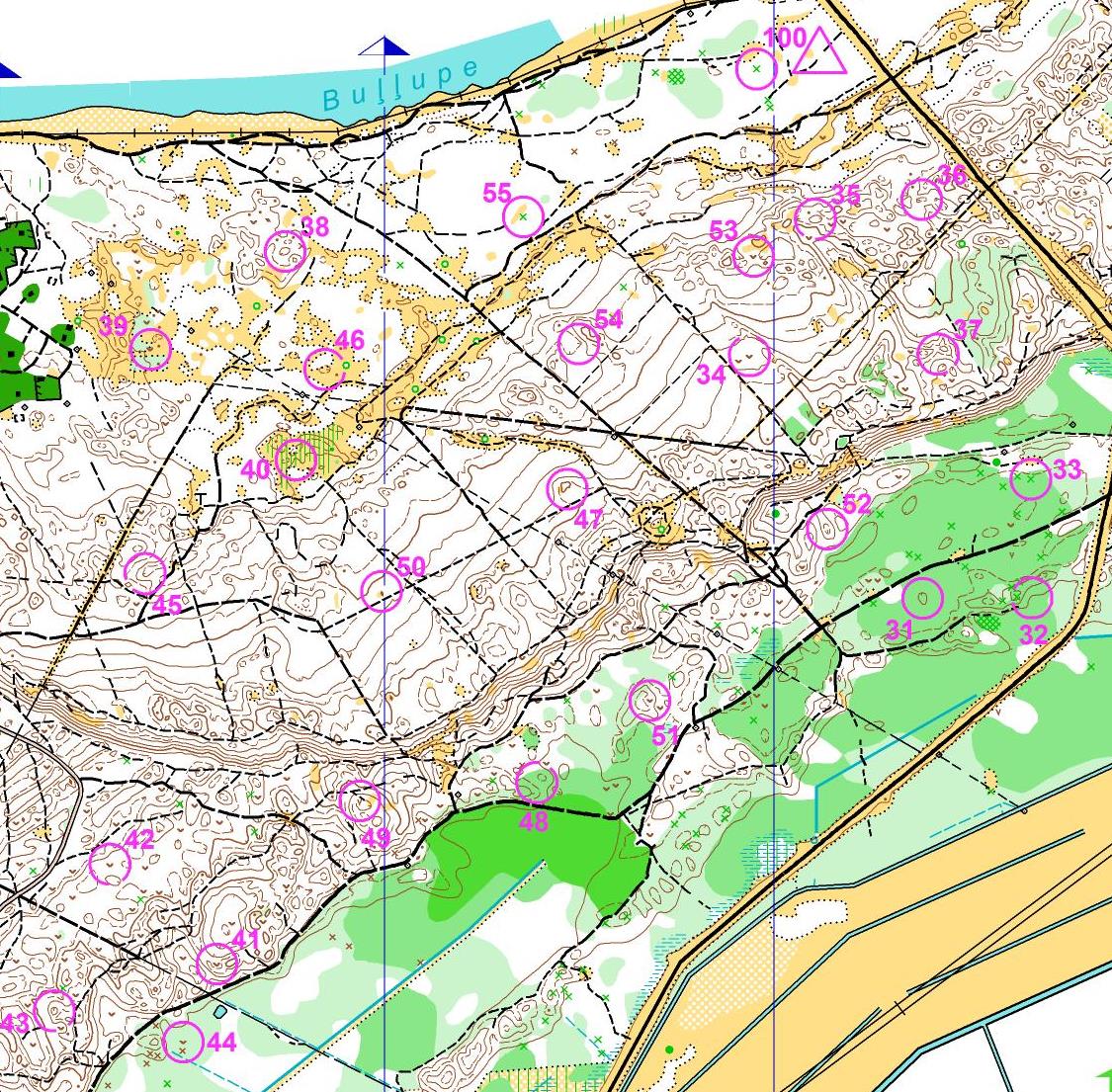Click control circle 36
1112x1092 pixels.
tap(922, 200)
